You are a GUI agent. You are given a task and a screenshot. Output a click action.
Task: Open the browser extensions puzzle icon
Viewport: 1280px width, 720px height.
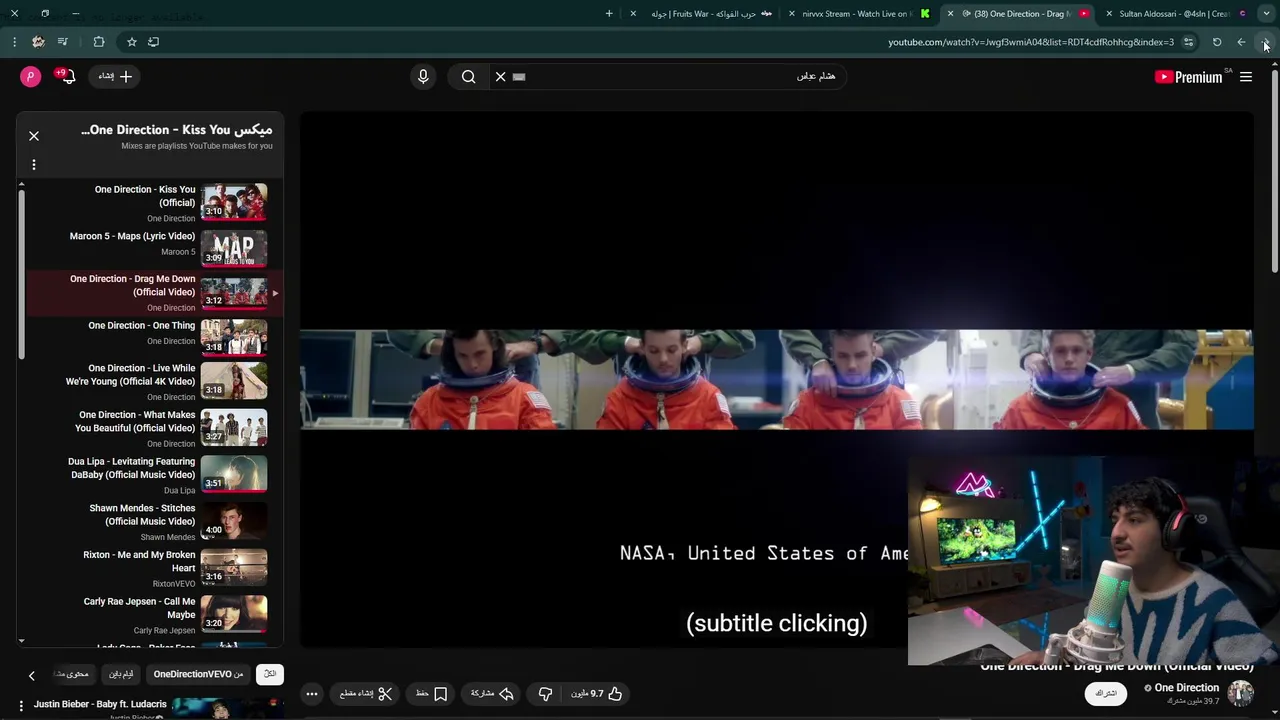tap(98, 42)
